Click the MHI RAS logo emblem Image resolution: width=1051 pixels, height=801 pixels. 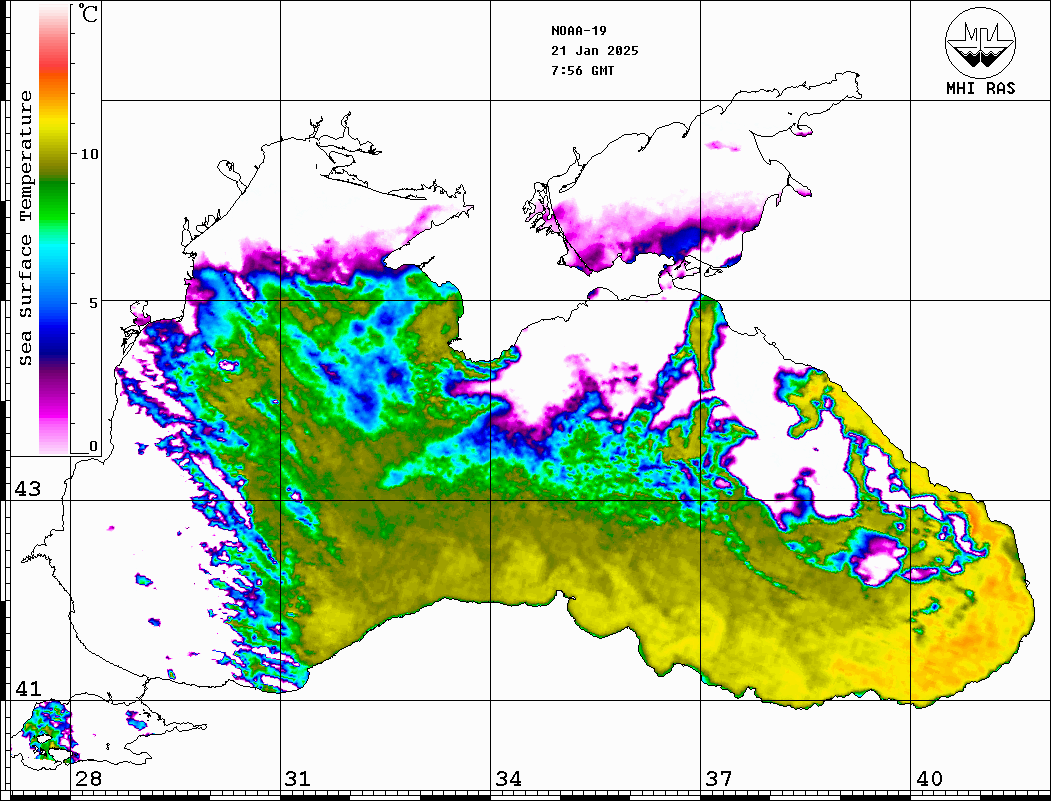pyautogui.click(x=980, y=42)
